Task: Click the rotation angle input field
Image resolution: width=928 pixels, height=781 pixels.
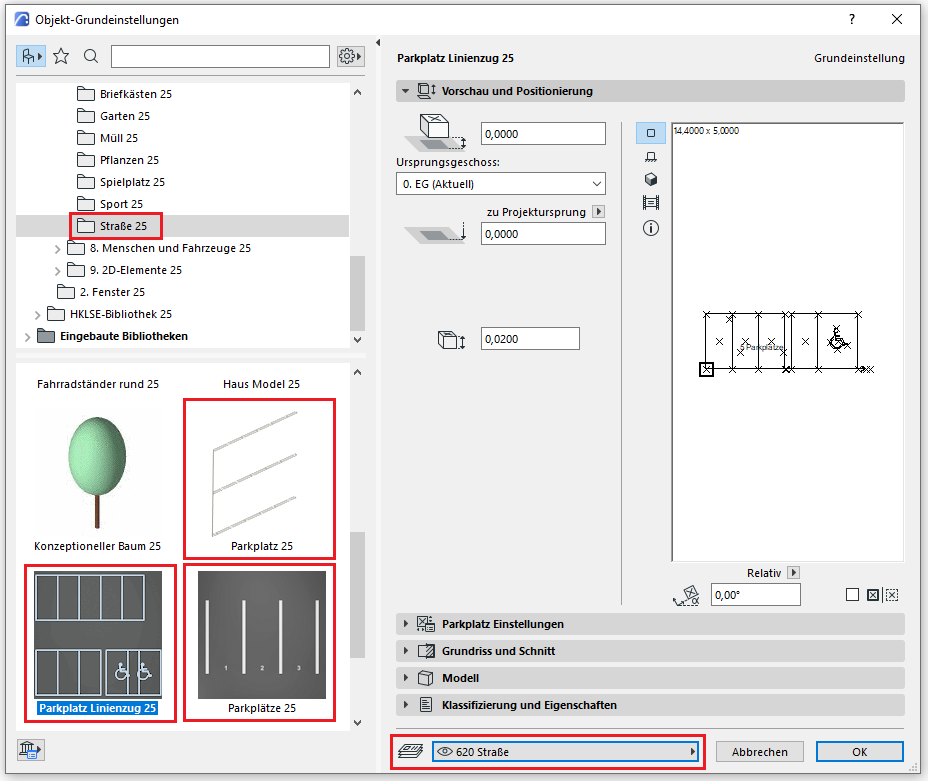Action: pos(755,595)
